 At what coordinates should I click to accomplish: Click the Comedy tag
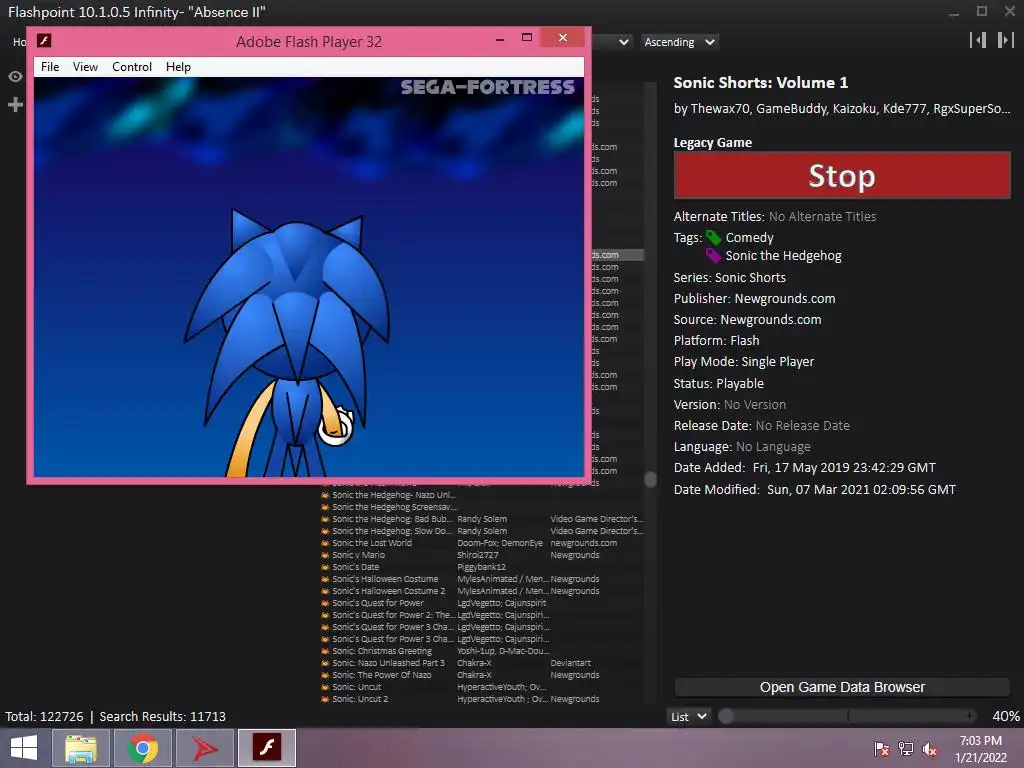pos(749,238)
